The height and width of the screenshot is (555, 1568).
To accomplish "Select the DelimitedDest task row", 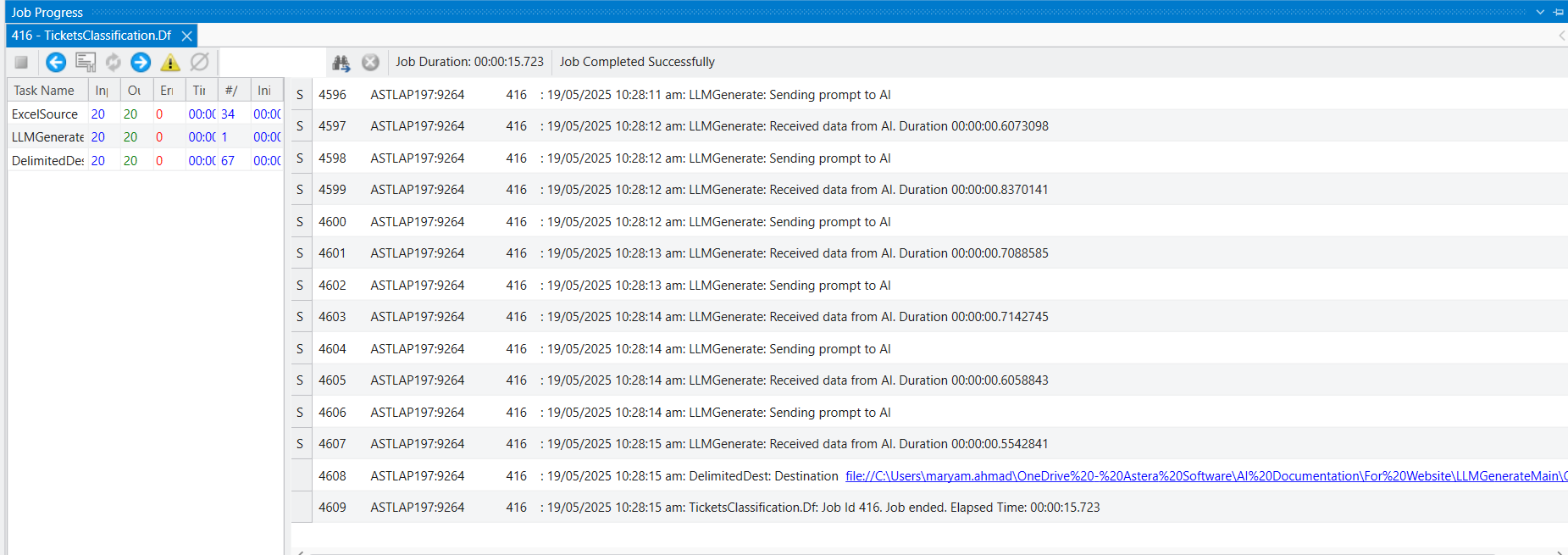I will (145, 161).
